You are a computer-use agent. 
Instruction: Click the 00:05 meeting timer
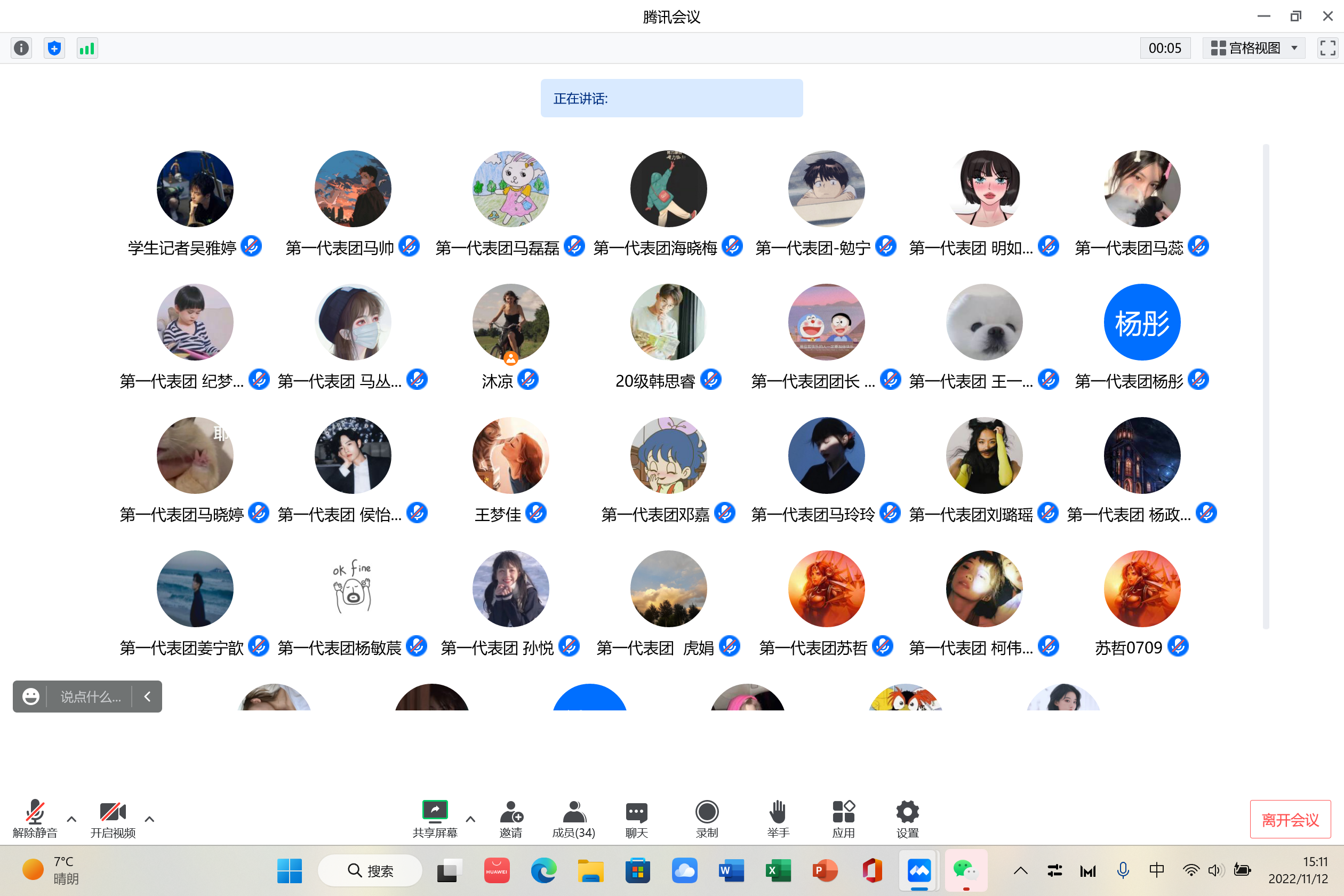[x=1165, y=48]
